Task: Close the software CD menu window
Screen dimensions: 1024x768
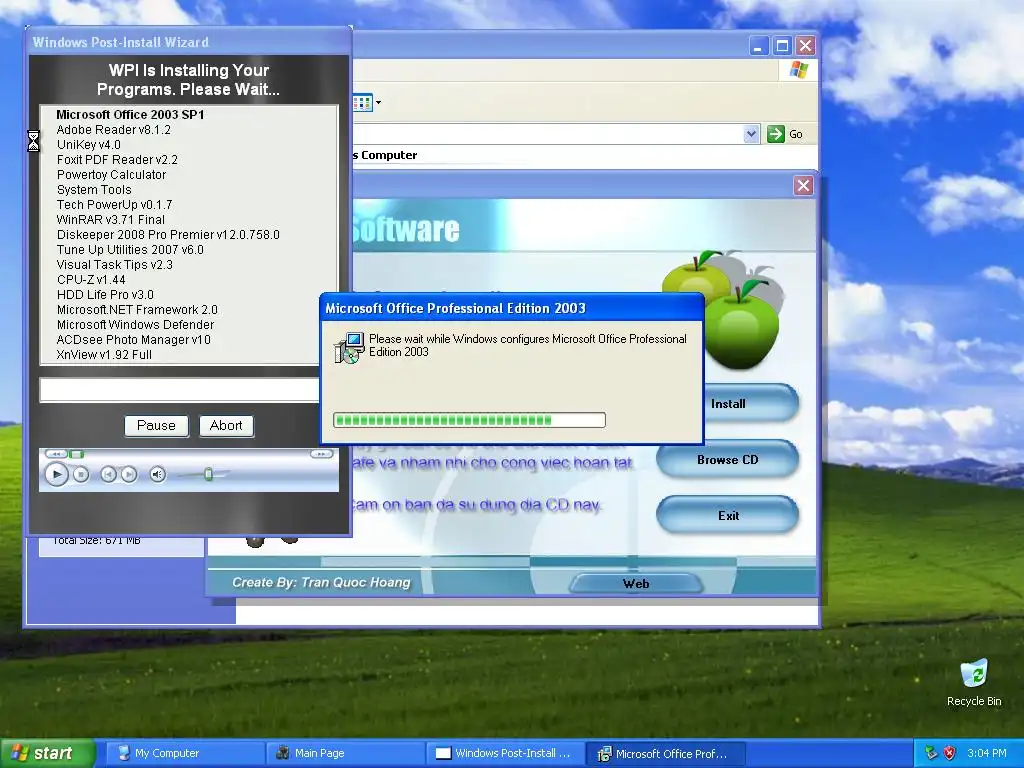Action: pyautogui.click(x=803, y=185)
